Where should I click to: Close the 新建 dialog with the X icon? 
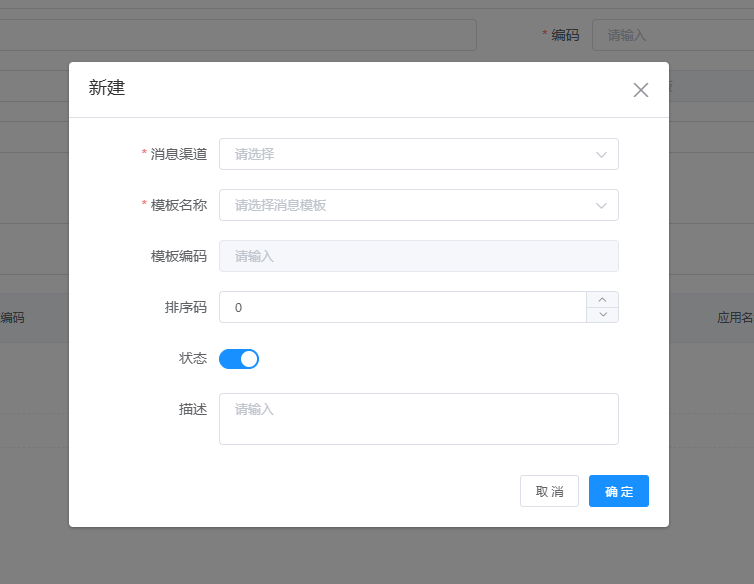pyautogui.click(x=641, y=90)
